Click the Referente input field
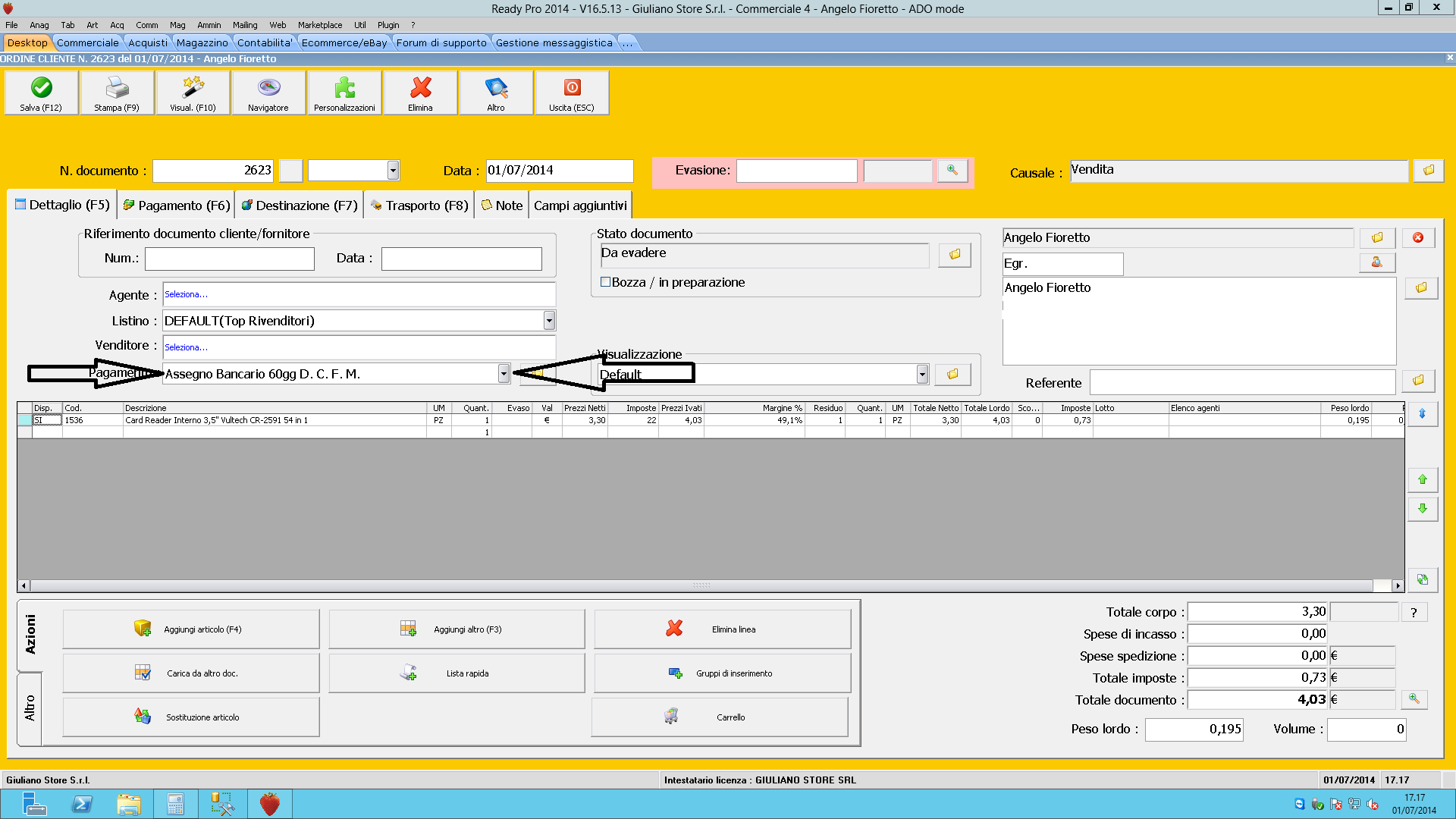Viewport: 1456px width, 819px height. (x=1242, y=383)
